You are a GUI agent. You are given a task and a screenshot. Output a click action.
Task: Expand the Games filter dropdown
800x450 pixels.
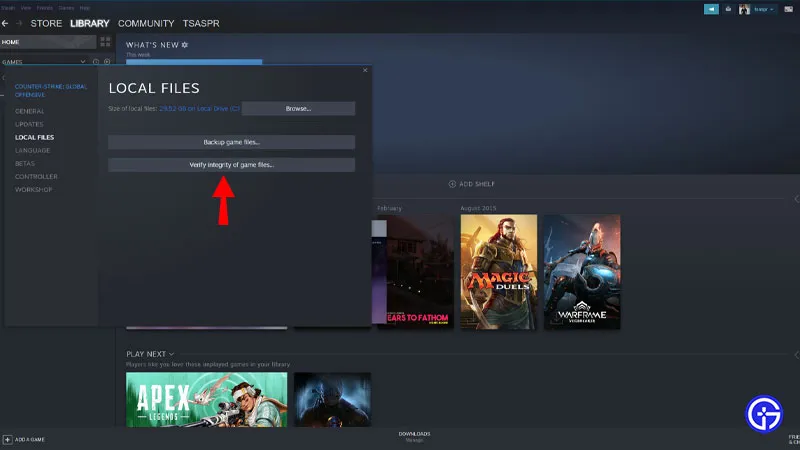click(x=83, y=62)
